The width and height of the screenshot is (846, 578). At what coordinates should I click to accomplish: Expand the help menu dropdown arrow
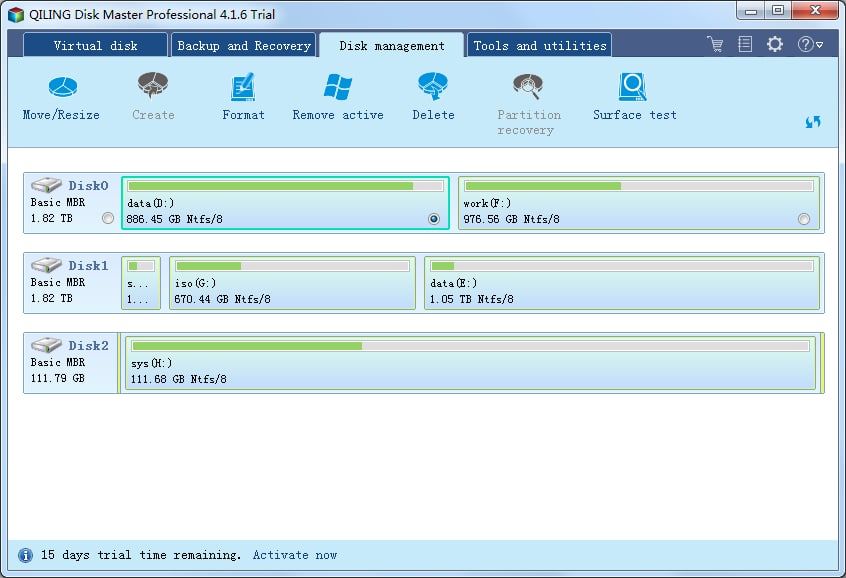click(820, 45)
